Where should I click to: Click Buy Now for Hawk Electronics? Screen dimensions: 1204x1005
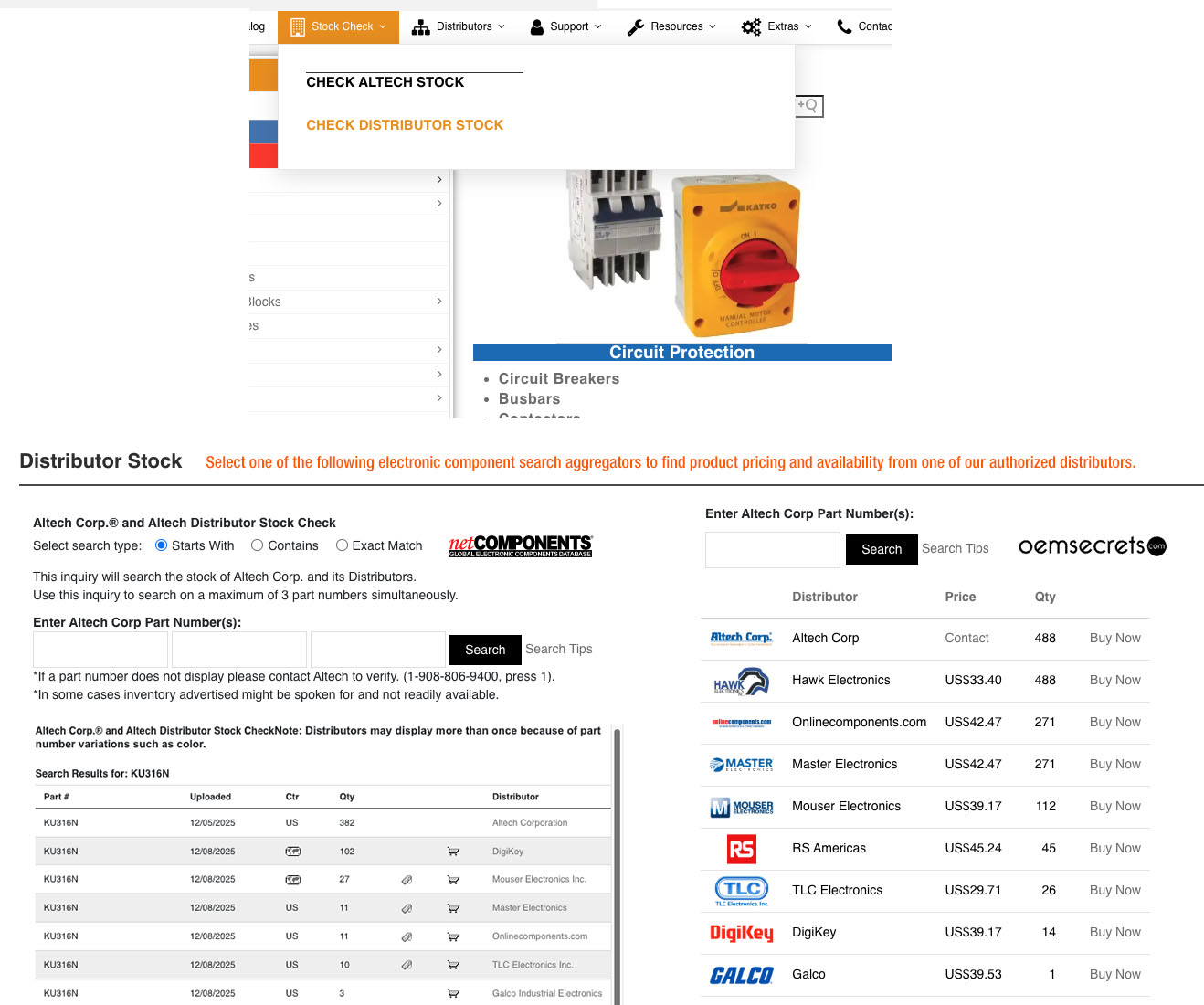(1114, 681)
